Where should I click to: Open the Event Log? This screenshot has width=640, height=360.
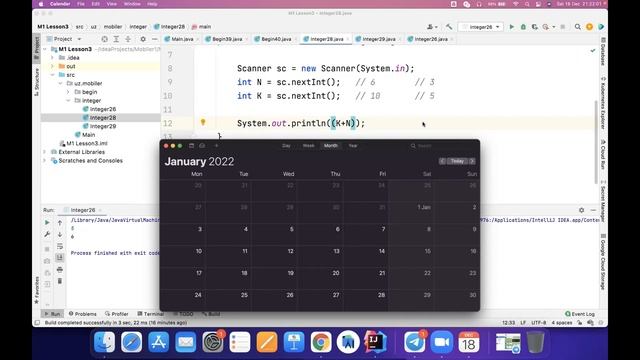coord(580,314)
